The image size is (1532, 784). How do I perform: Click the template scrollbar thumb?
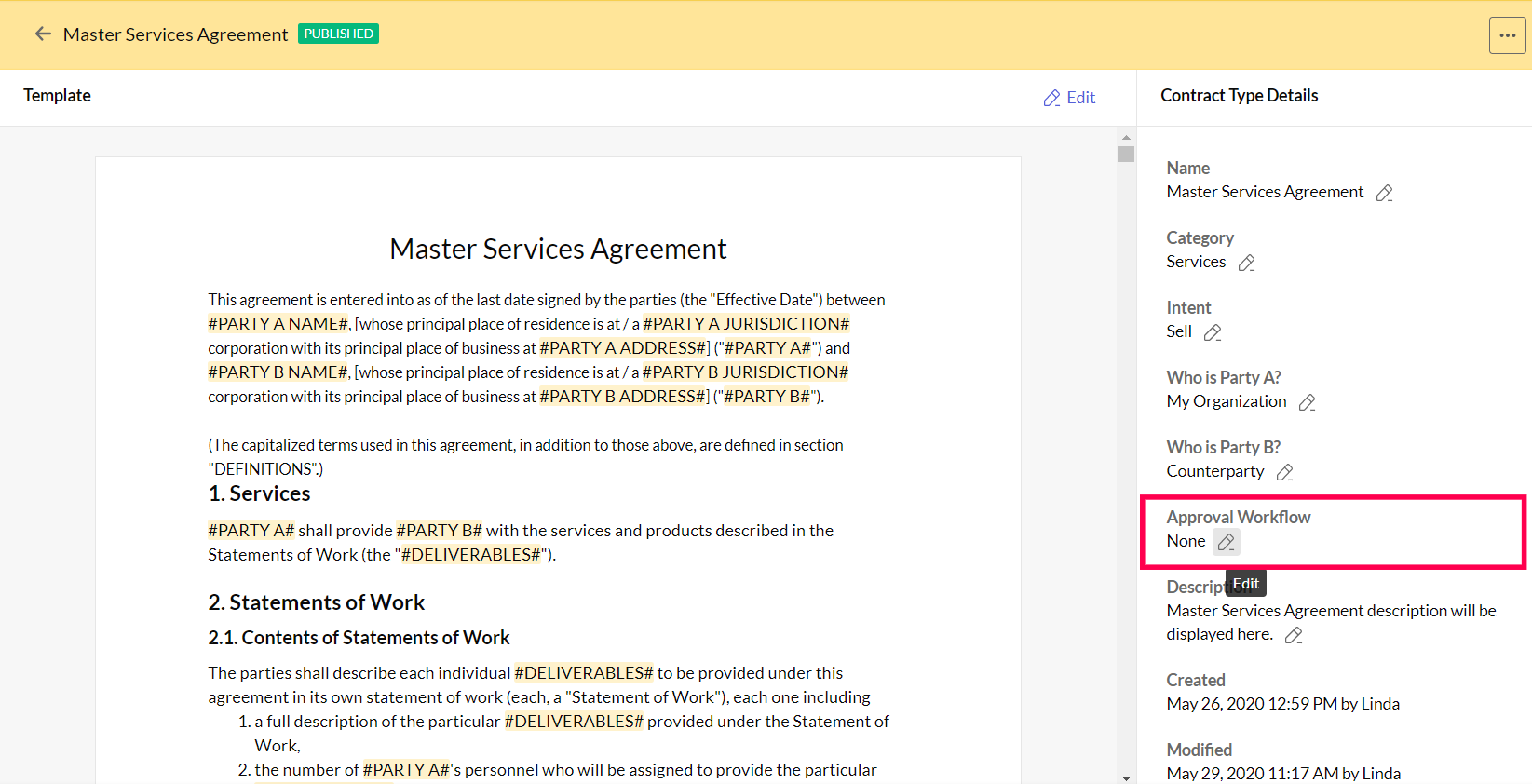(x=1126, y=155)
